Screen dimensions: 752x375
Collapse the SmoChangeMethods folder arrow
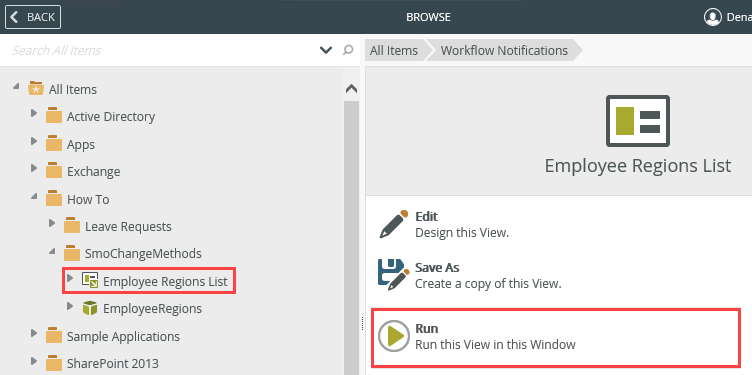(52, 251)
